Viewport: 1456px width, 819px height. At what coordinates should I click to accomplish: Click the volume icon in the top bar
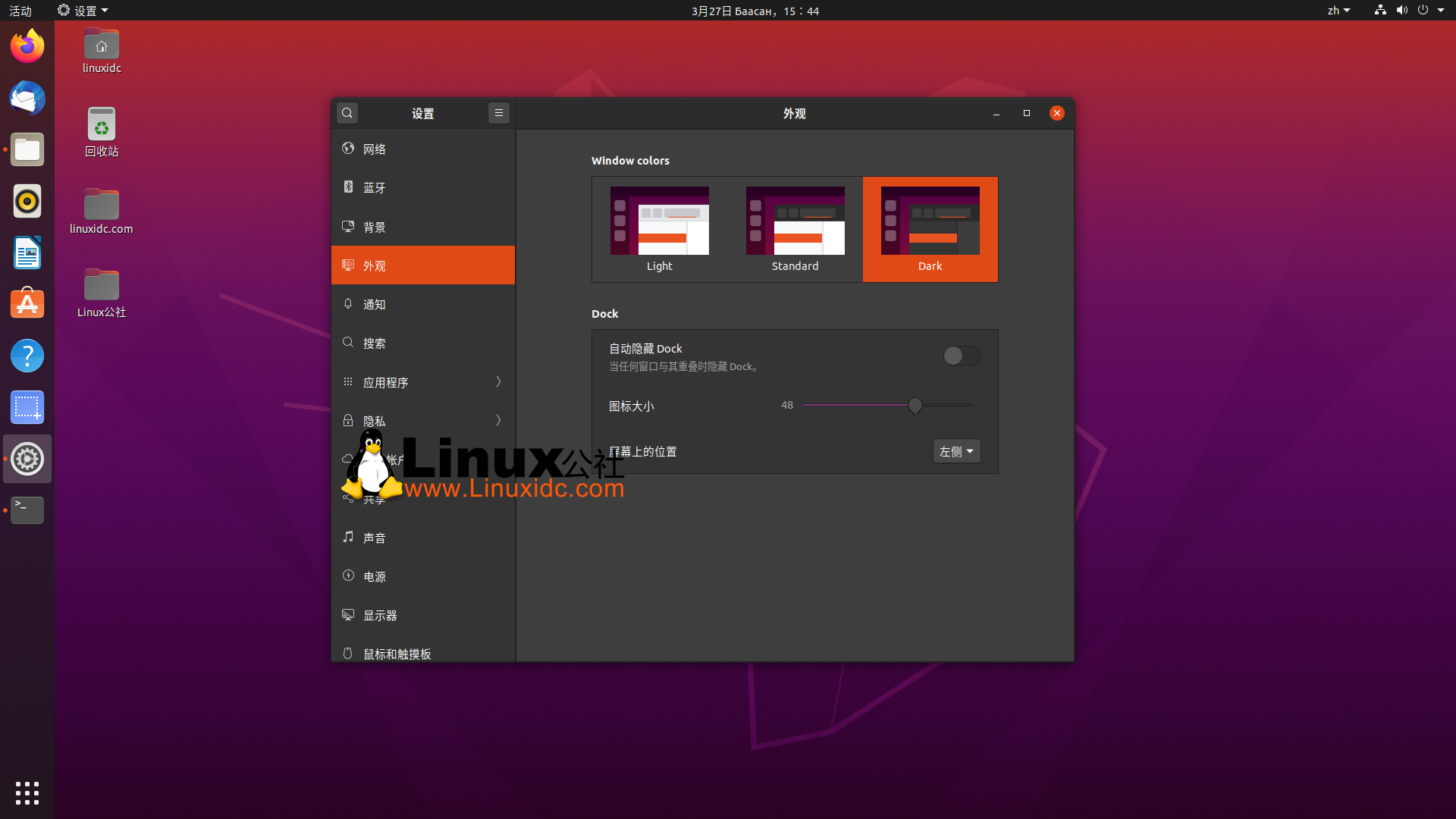tap(1401, 10)
